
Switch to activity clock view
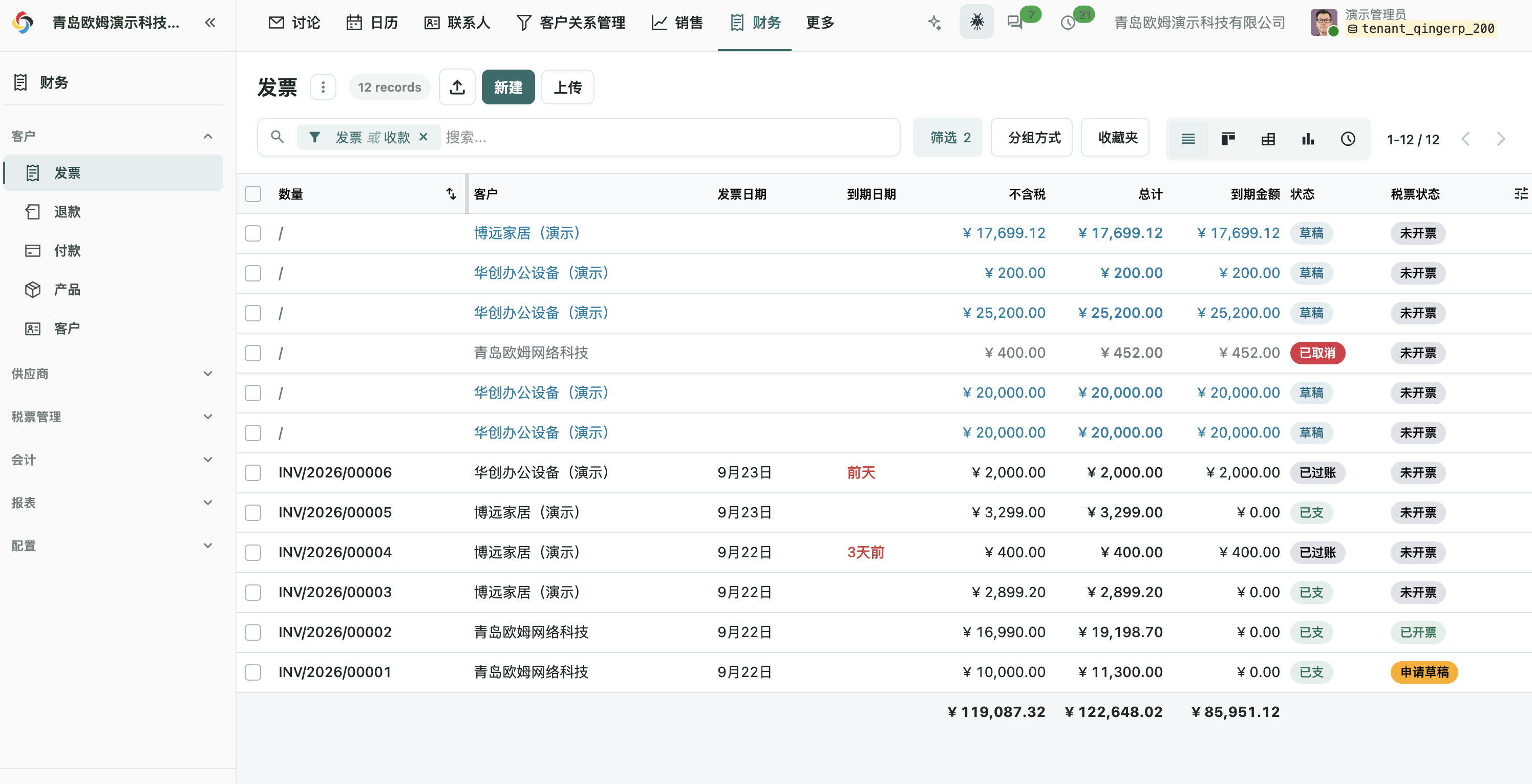coord(1348,139)
